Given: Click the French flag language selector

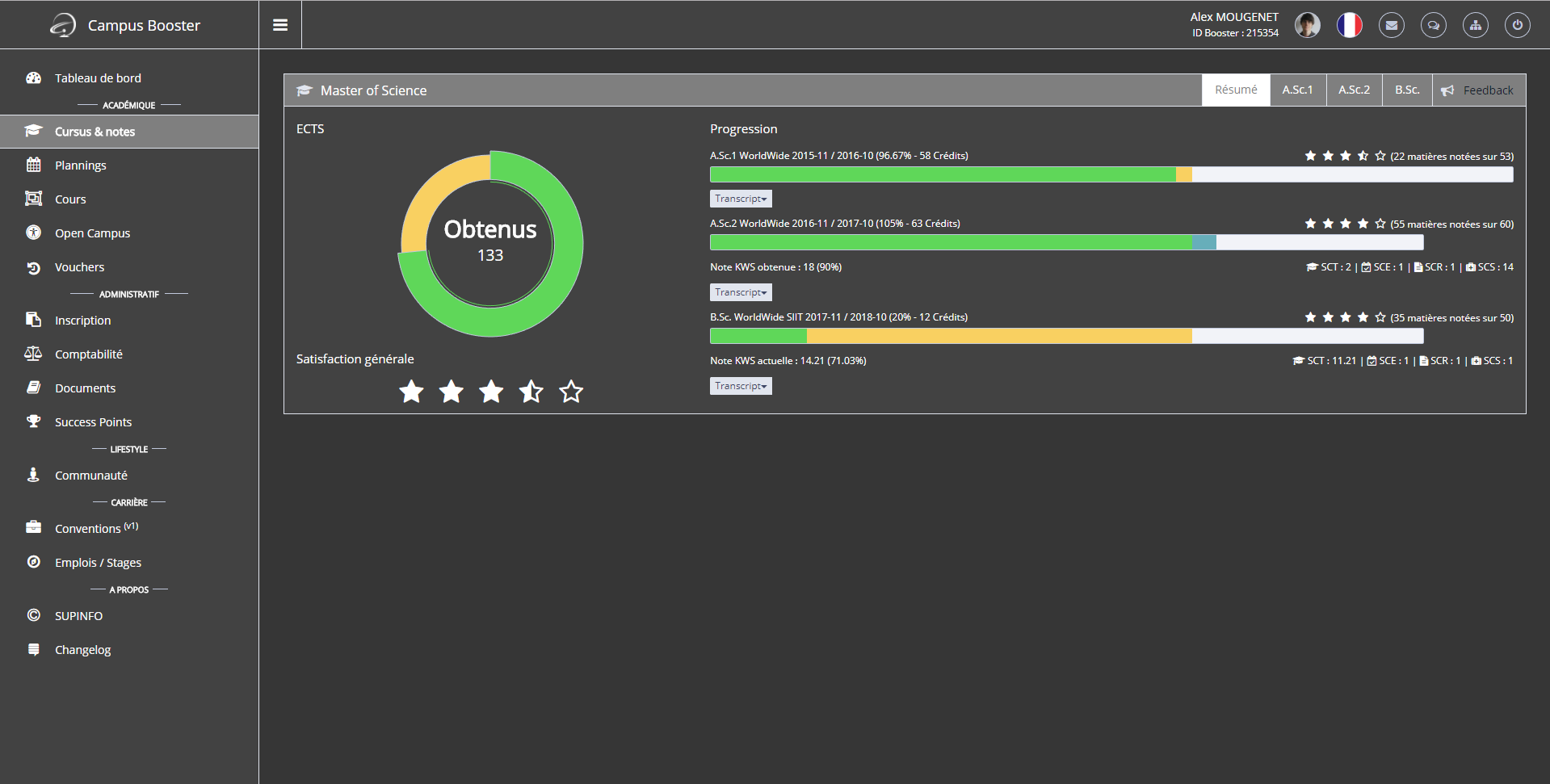Looking at the screenshot, I should pos(1350,25).
